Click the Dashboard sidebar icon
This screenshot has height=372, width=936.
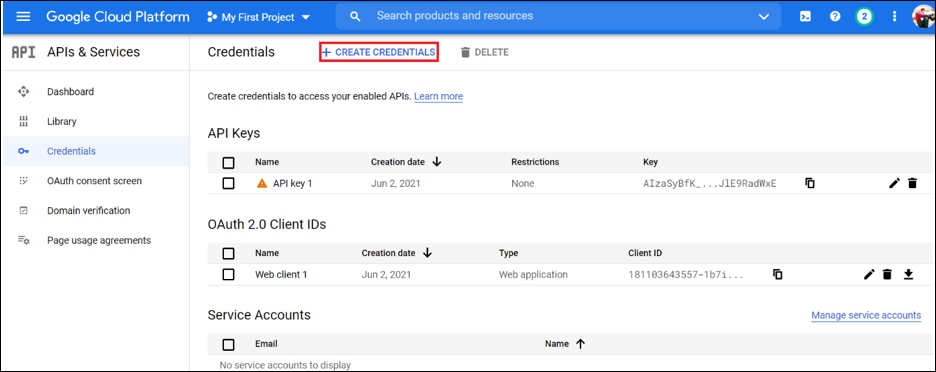pyautogui.click(x=23, y=91)
